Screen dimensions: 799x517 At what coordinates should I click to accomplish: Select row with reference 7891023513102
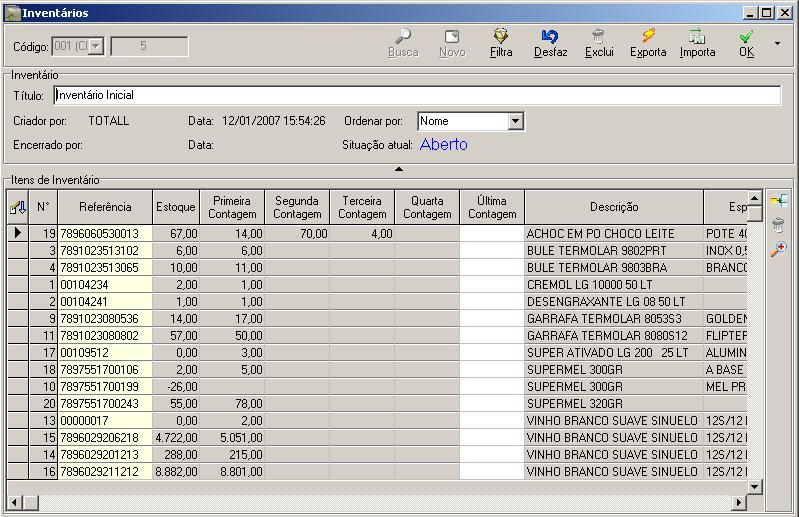click(x=105, y=250)
